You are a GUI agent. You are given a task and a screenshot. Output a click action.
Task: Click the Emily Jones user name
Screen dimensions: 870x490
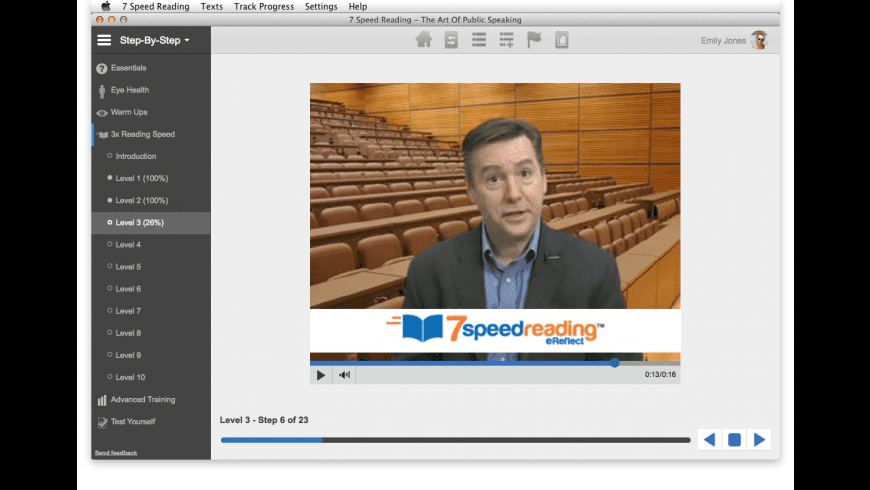[x=723, y=41]
